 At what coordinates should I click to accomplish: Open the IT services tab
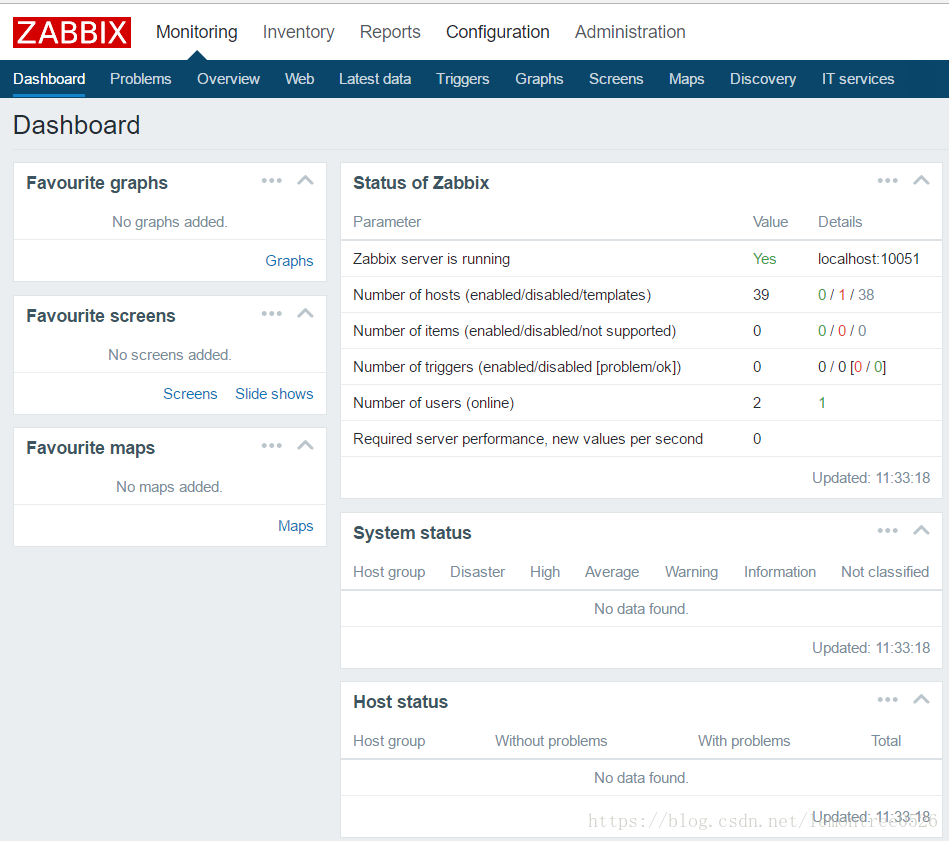858,79
